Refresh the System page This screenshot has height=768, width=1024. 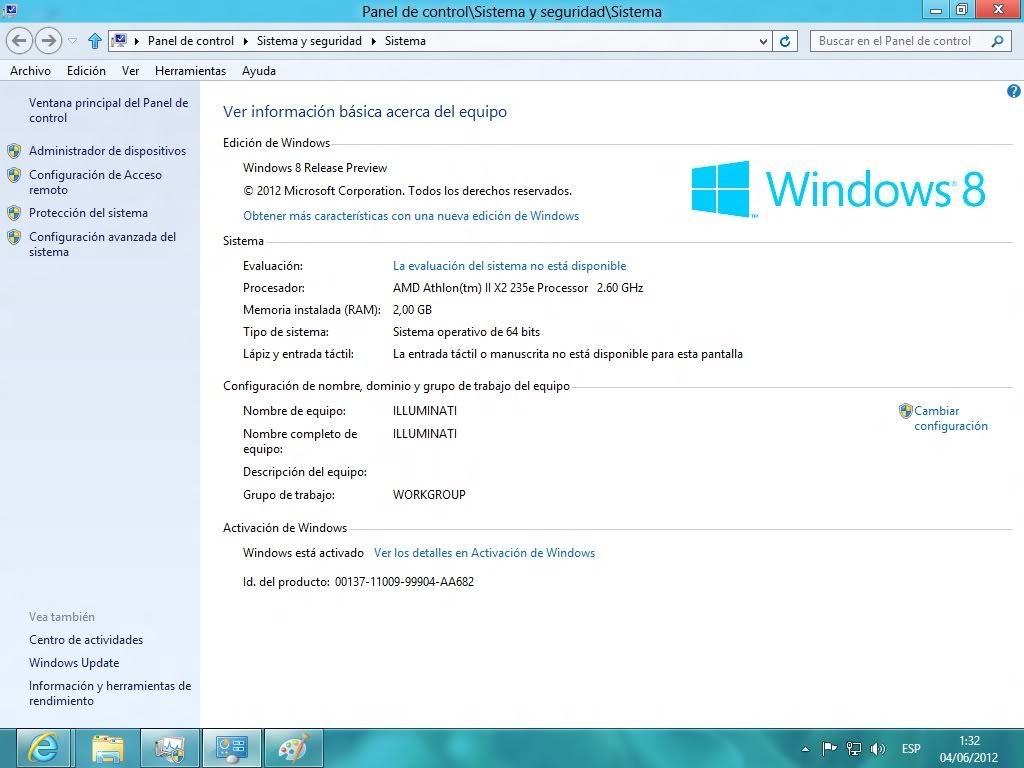click(785, 41)
